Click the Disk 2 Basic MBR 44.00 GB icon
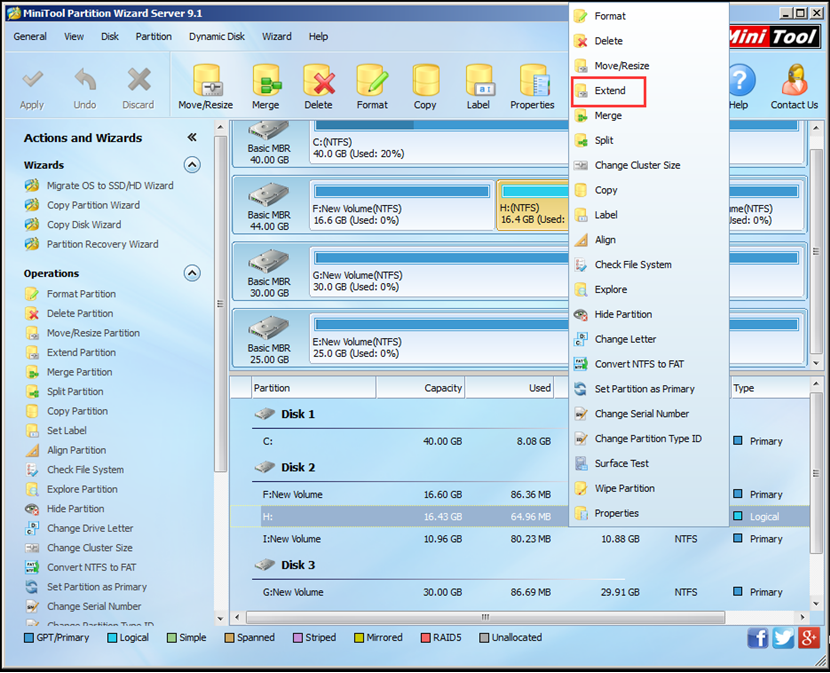The height and width of the screenshot is (673, 830). [x=269, y=194]
